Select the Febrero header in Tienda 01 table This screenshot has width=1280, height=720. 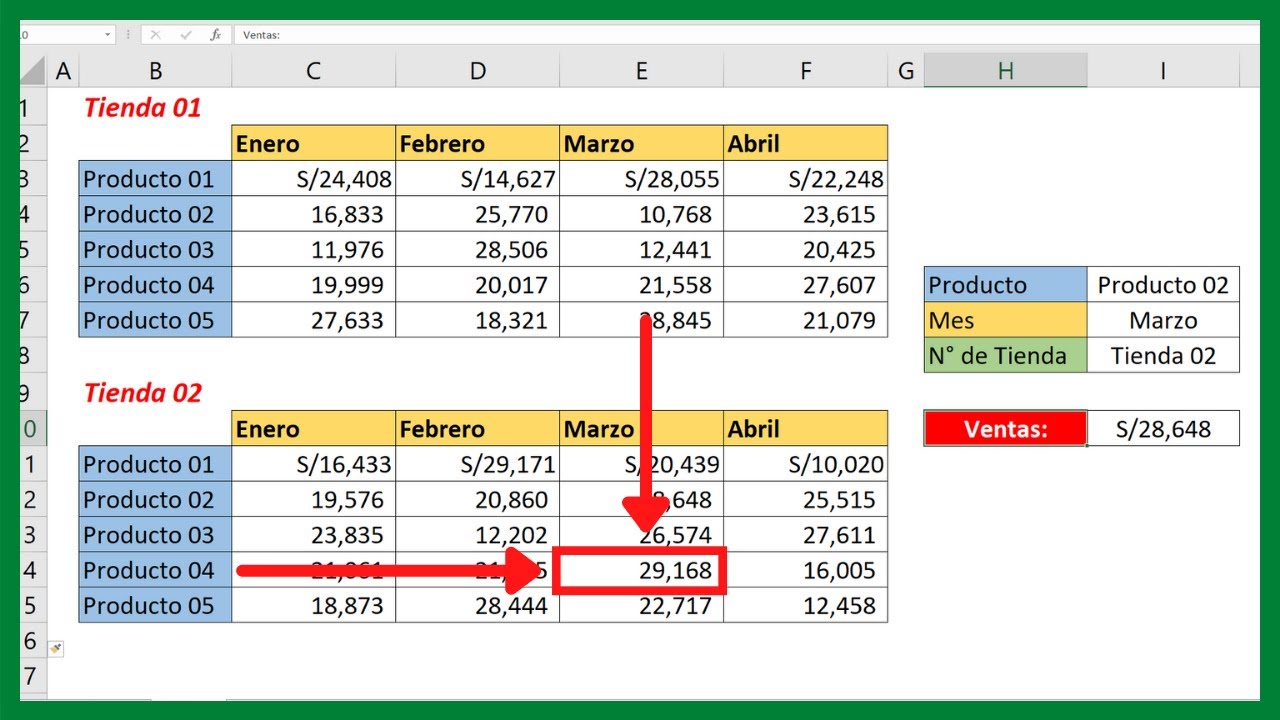[x=477, y=143]
